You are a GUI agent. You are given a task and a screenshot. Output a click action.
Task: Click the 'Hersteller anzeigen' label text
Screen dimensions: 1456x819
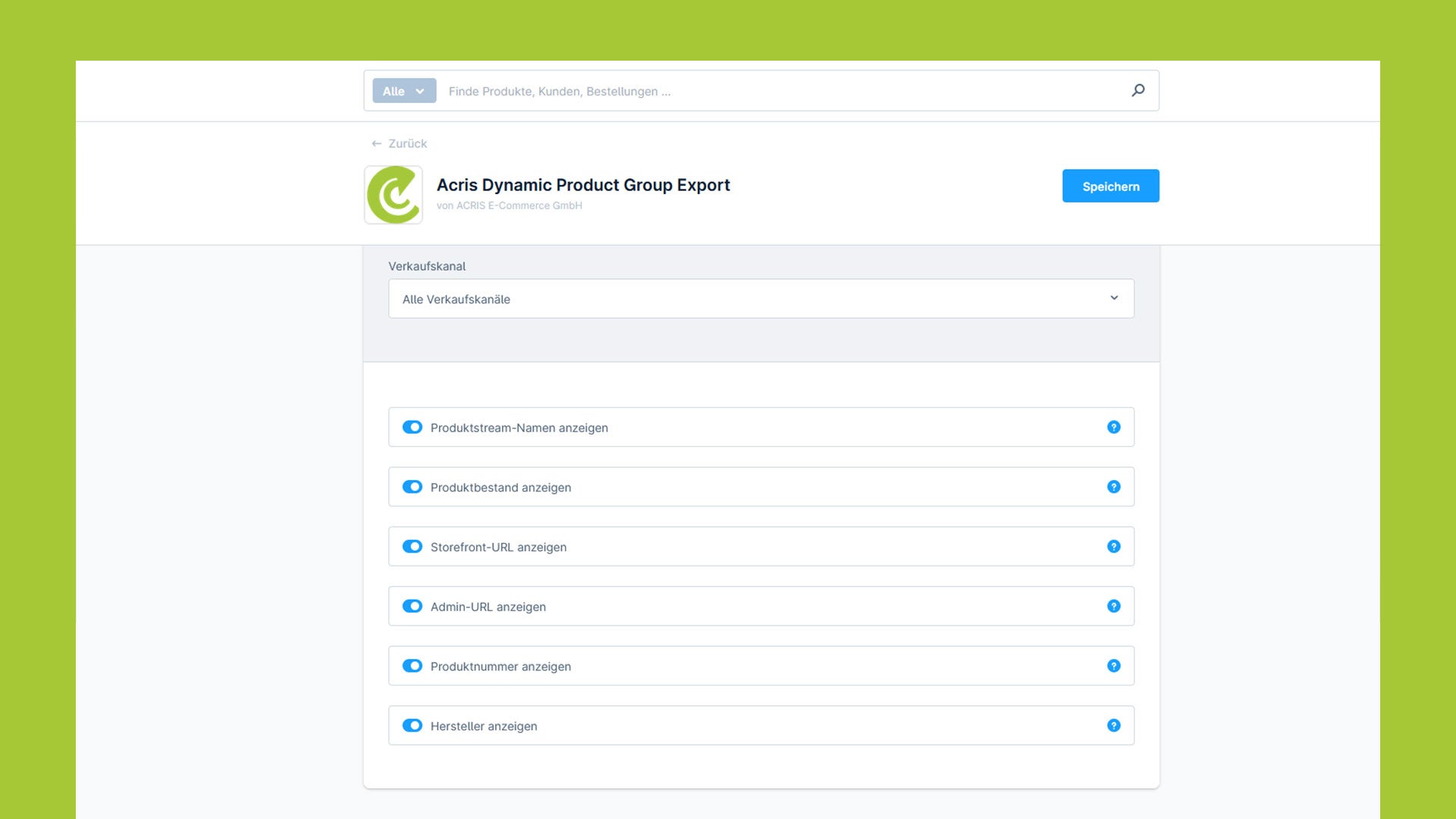point(484,726)
